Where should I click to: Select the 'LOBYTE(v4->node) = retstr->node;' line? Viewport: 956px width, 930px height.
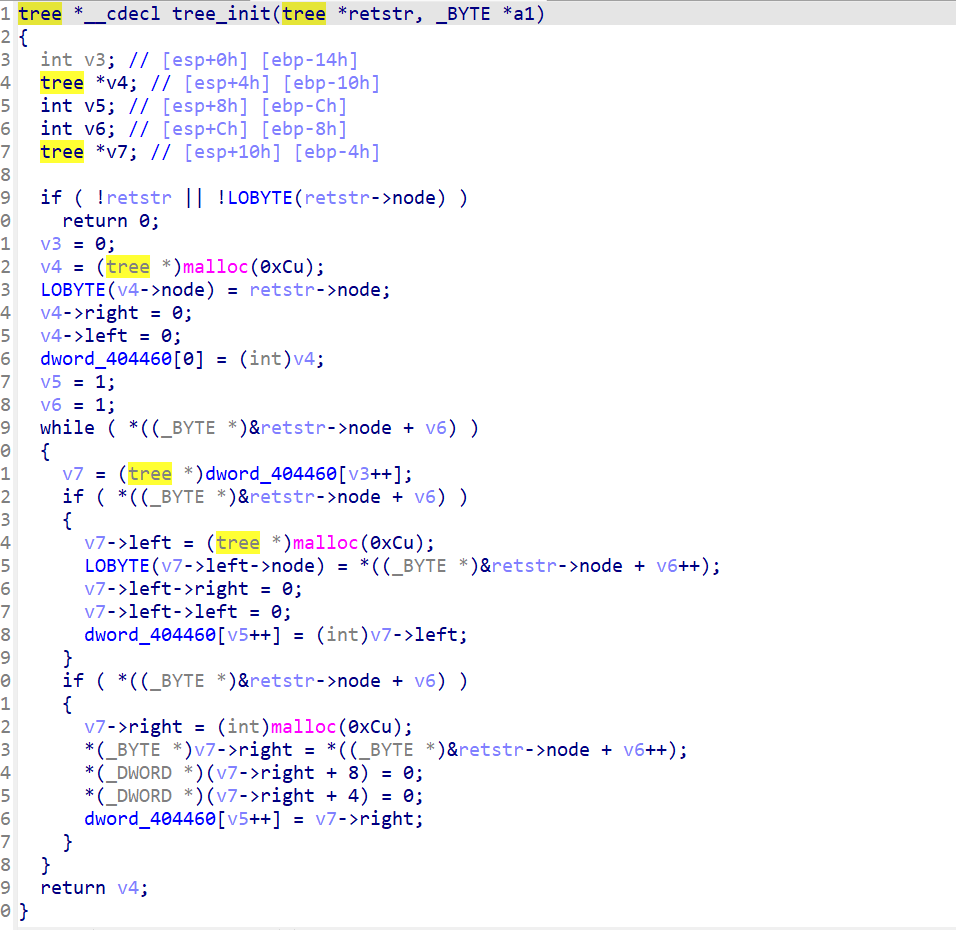pyautogui.click(x=215, y=290)
